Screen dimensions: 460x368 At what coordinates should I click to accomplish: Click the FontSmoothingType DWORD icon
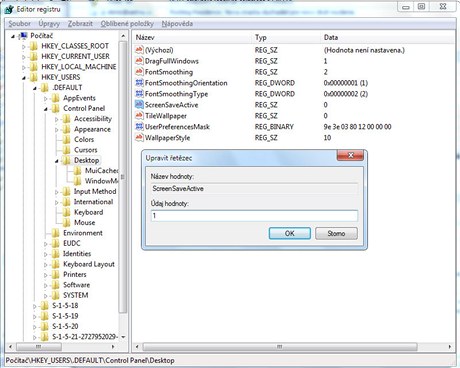coord(139,94)
